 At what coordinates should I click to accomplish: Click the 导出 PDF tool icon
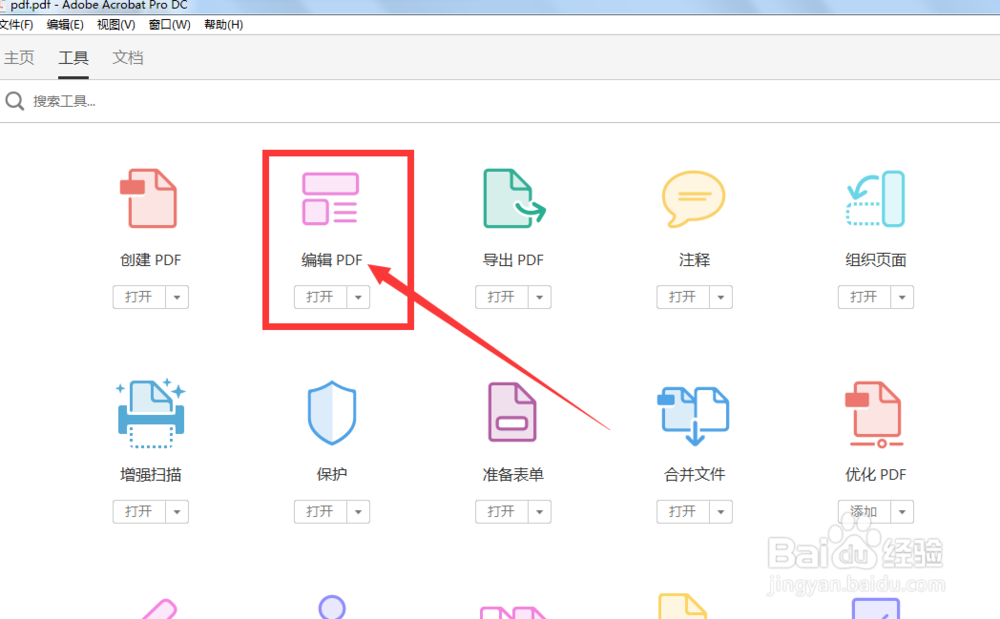click(512, 199)
